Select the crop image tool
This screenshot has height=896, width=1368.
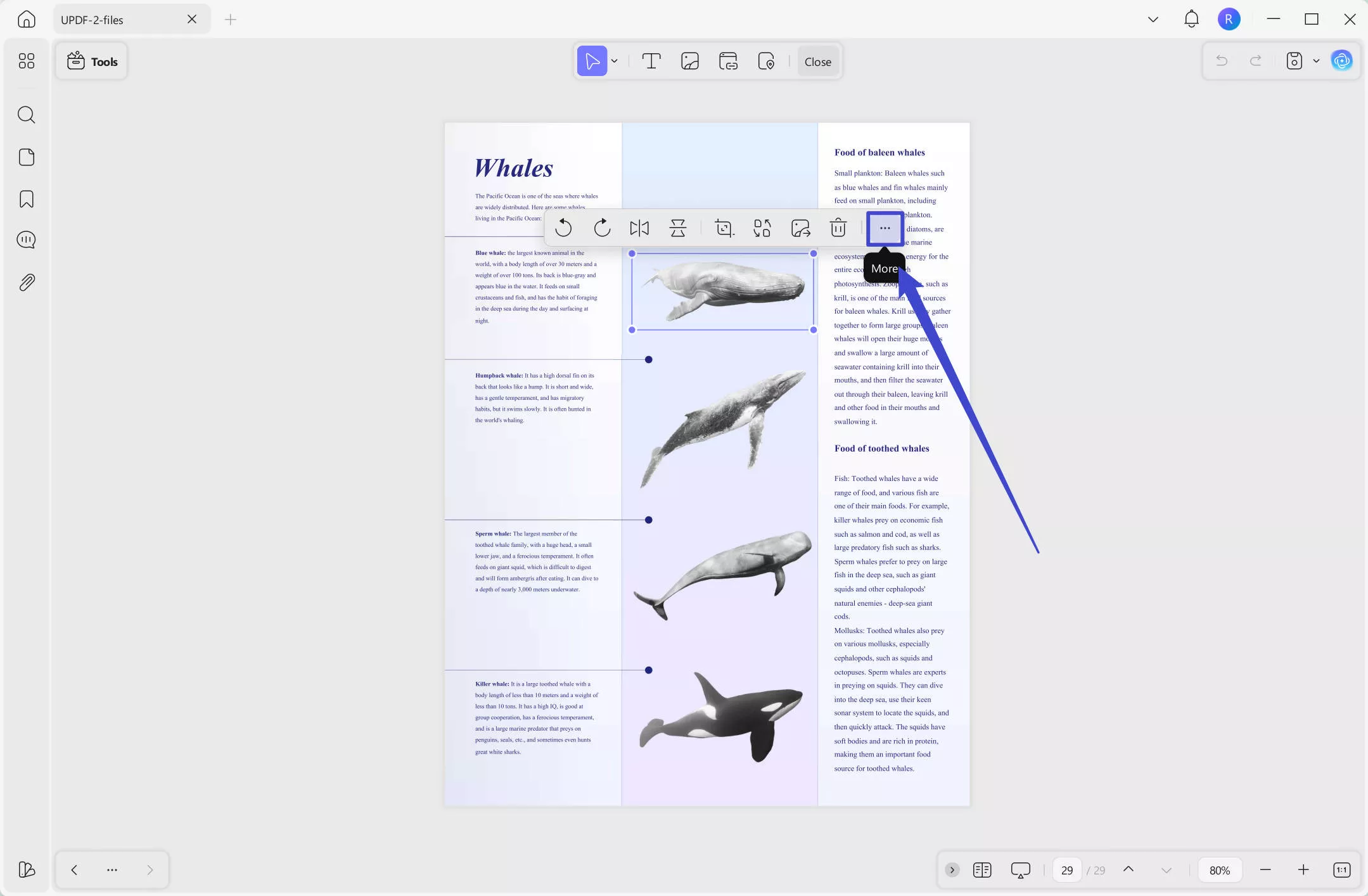[724, 228]
